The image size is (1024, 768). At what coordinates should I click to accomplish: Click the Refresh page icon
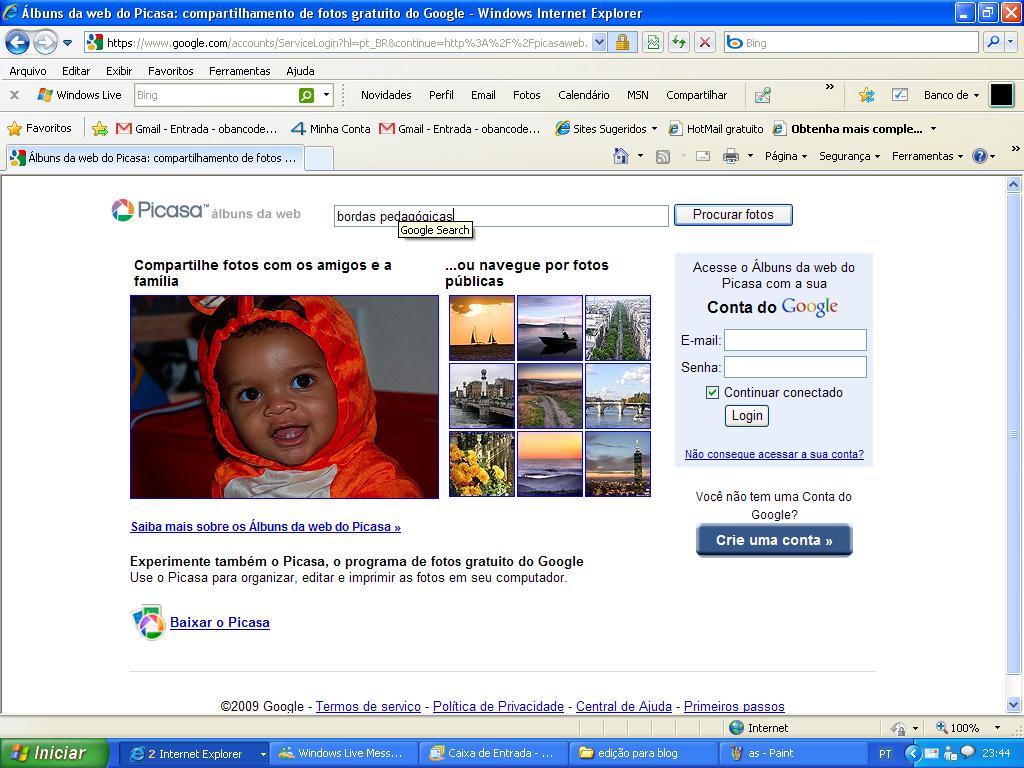point(679,43)
